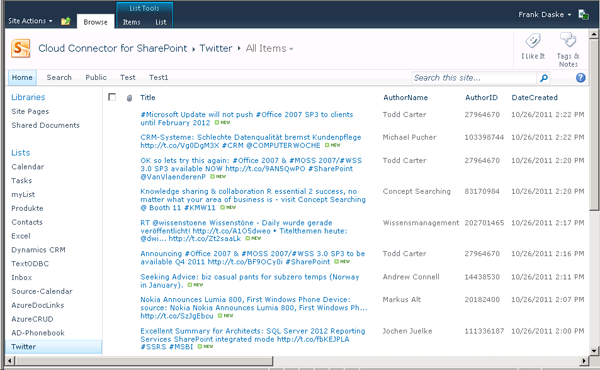This screenshot has height=370, width=600.
Task: Open the RT @wissenstoene Wissenstöne tweet
Action: pyautogui.click(x=243, y=230)
